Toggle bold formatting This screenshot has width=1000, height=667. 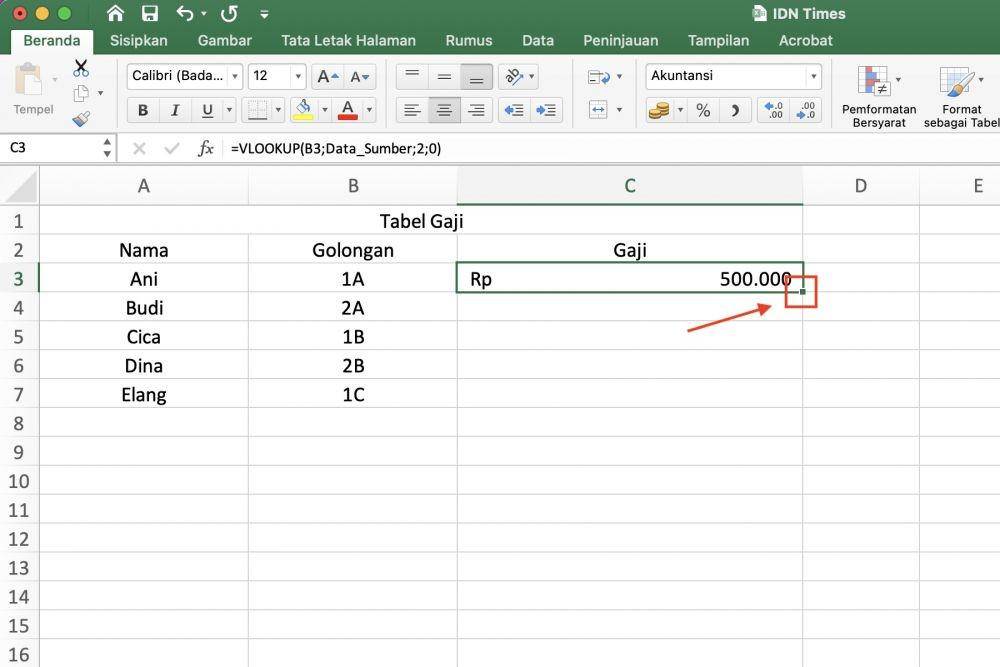(143, 110)
